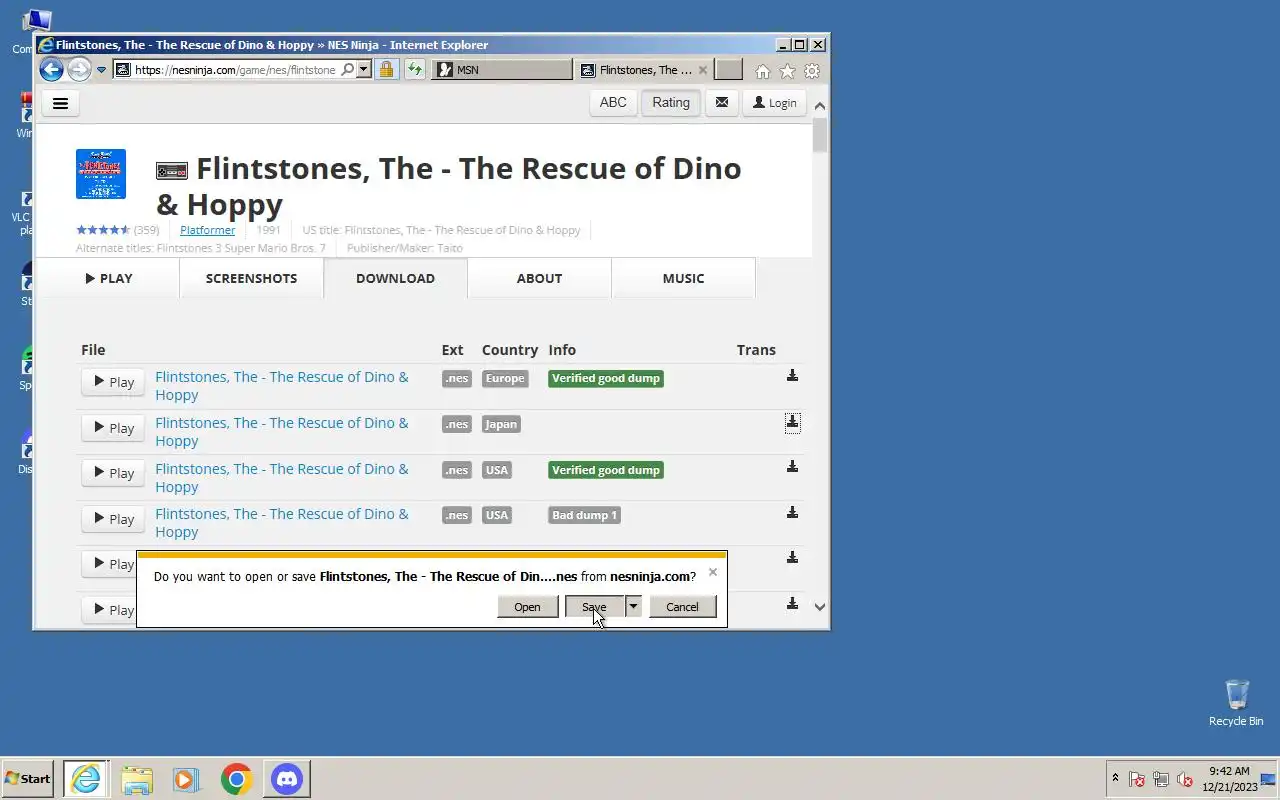Switch to the PLAY tab
The height and width of the screenshot is (800, 1280).
[108, 278]
